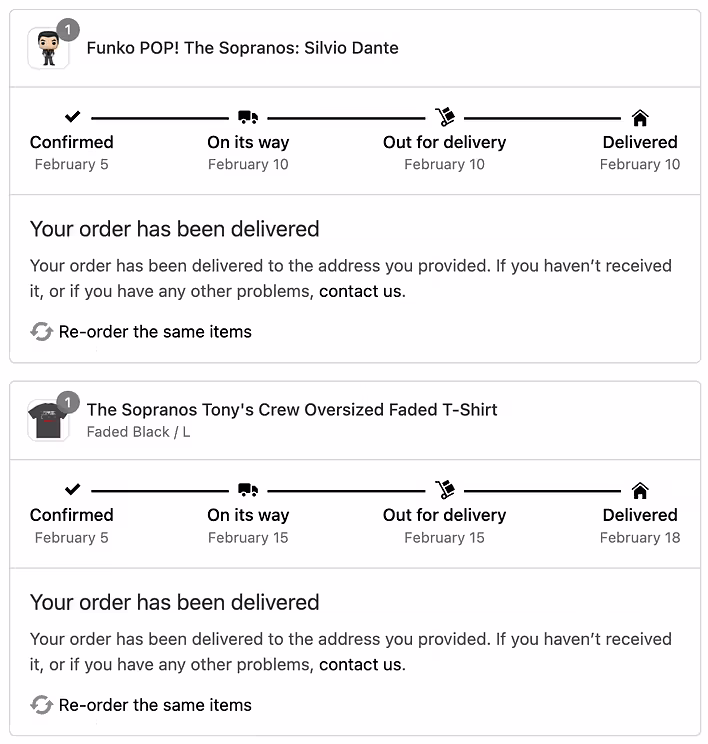The height and width of the screenshot is (744, 708).
Task: Click "contact us" link in T-Shirt order
Action: 361,665
